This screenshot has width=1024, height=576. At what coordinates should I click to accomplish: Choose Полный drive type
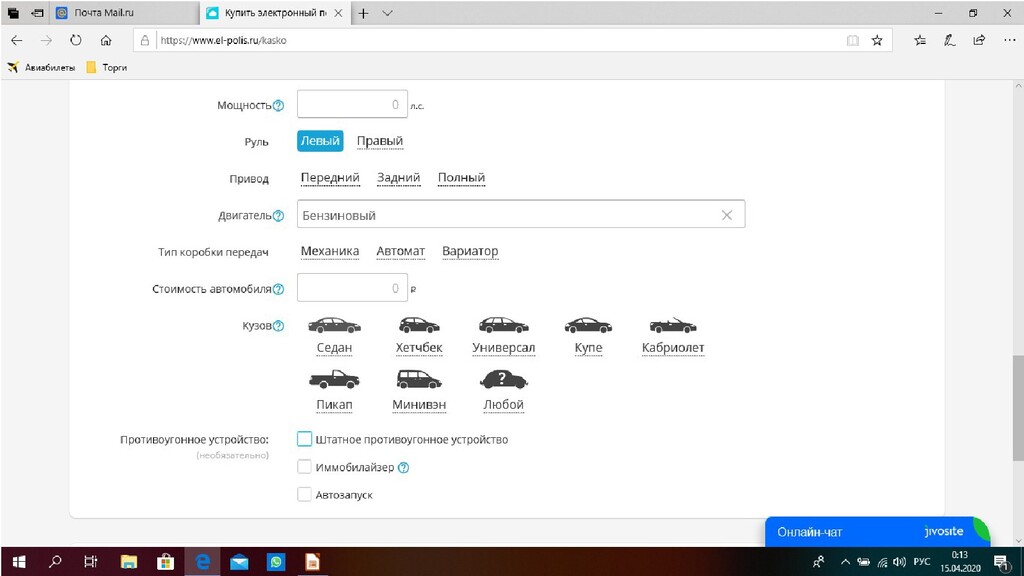461,178
